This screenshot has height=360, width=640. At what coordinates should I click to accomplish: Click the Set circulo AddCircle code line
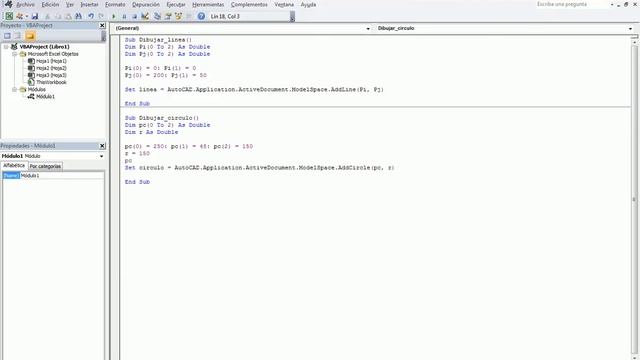pos(260,168)
